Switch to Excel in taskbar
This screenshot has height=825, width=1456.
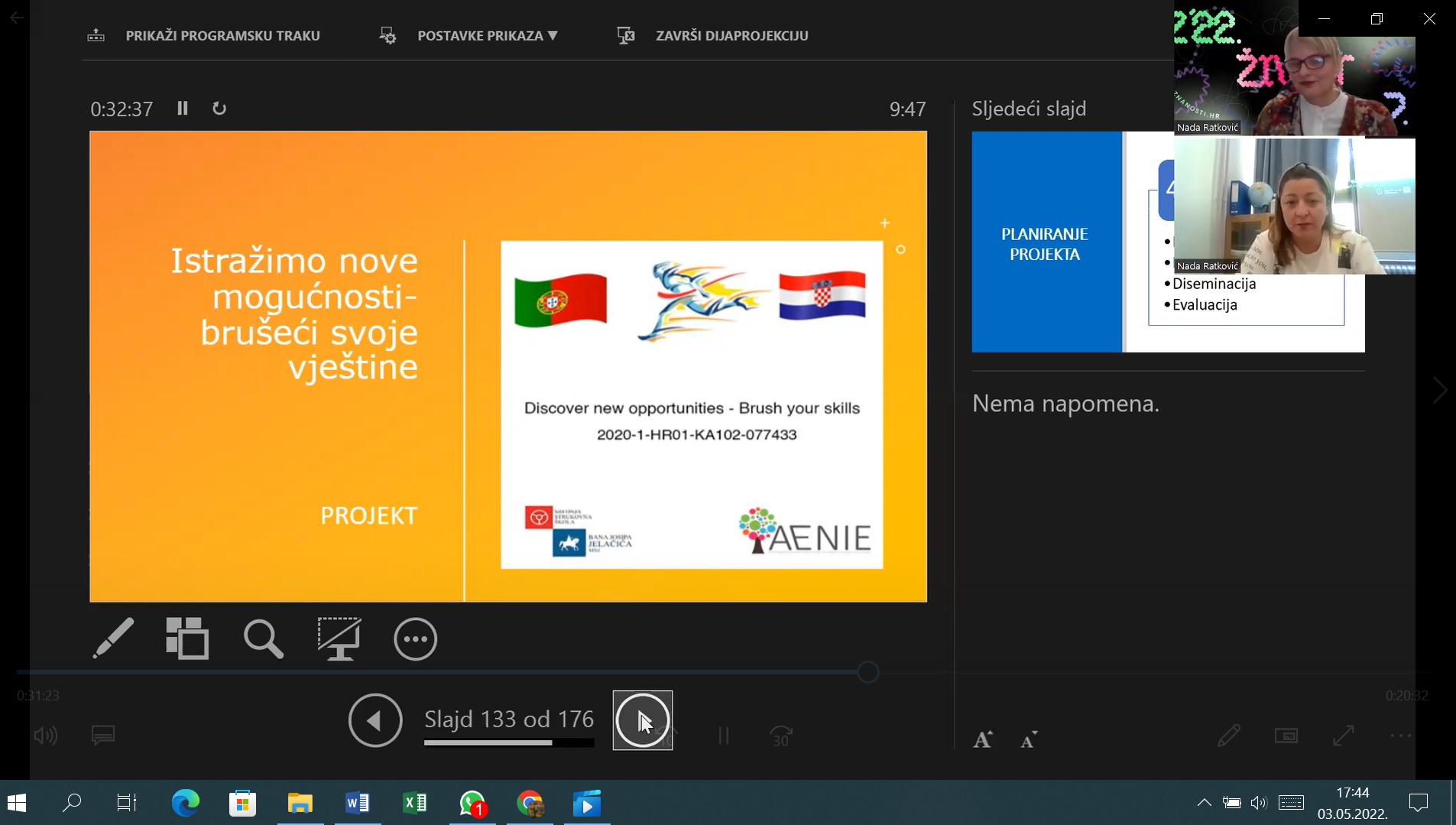click(414, 803)
